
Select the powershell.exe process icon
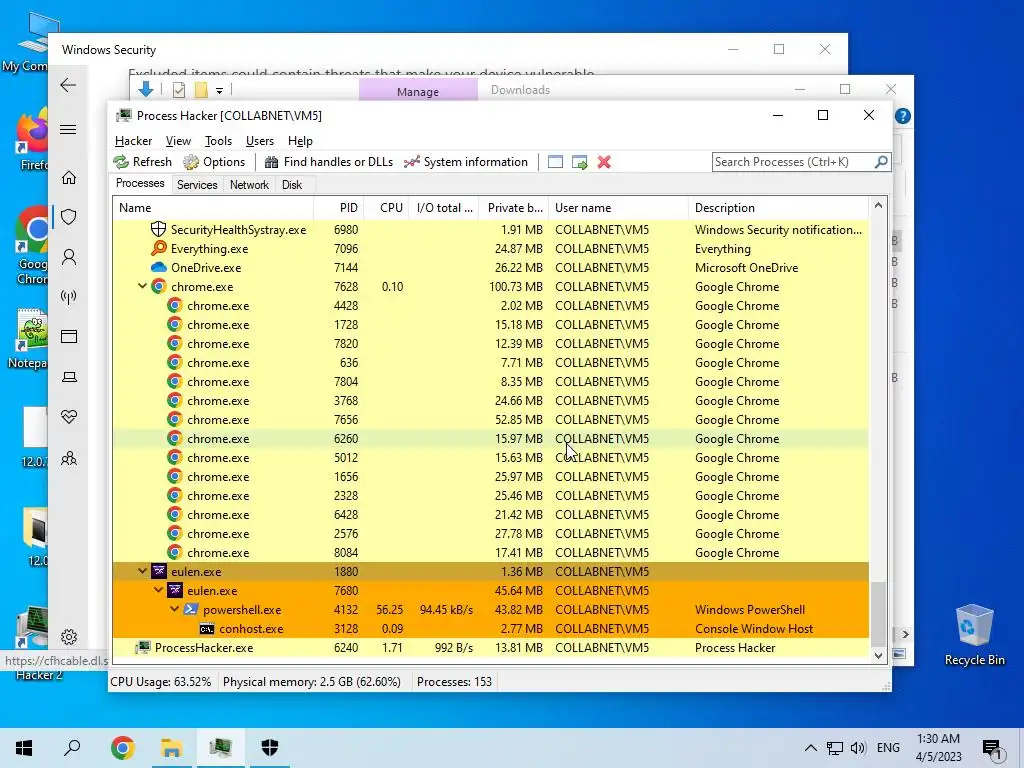pyautogui.click(x=191, y=609)
